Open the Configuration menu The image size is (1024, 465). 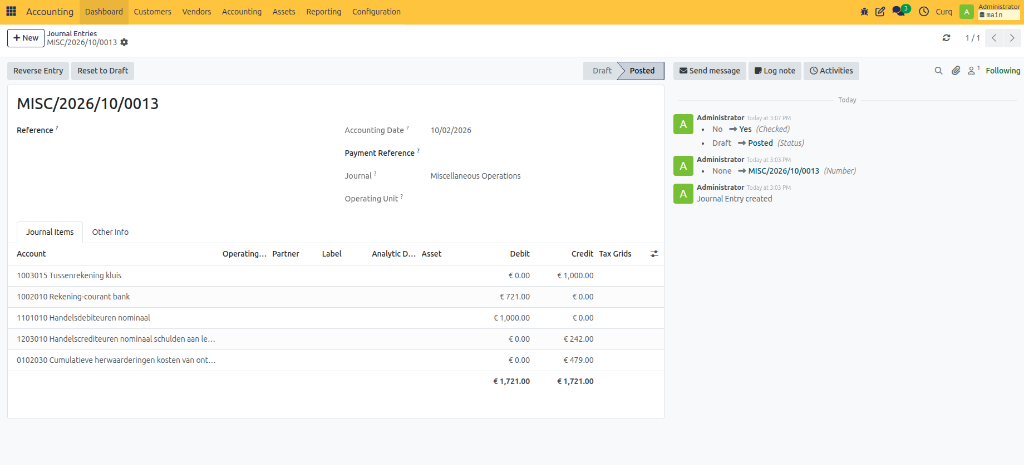(x=376, y=12)
